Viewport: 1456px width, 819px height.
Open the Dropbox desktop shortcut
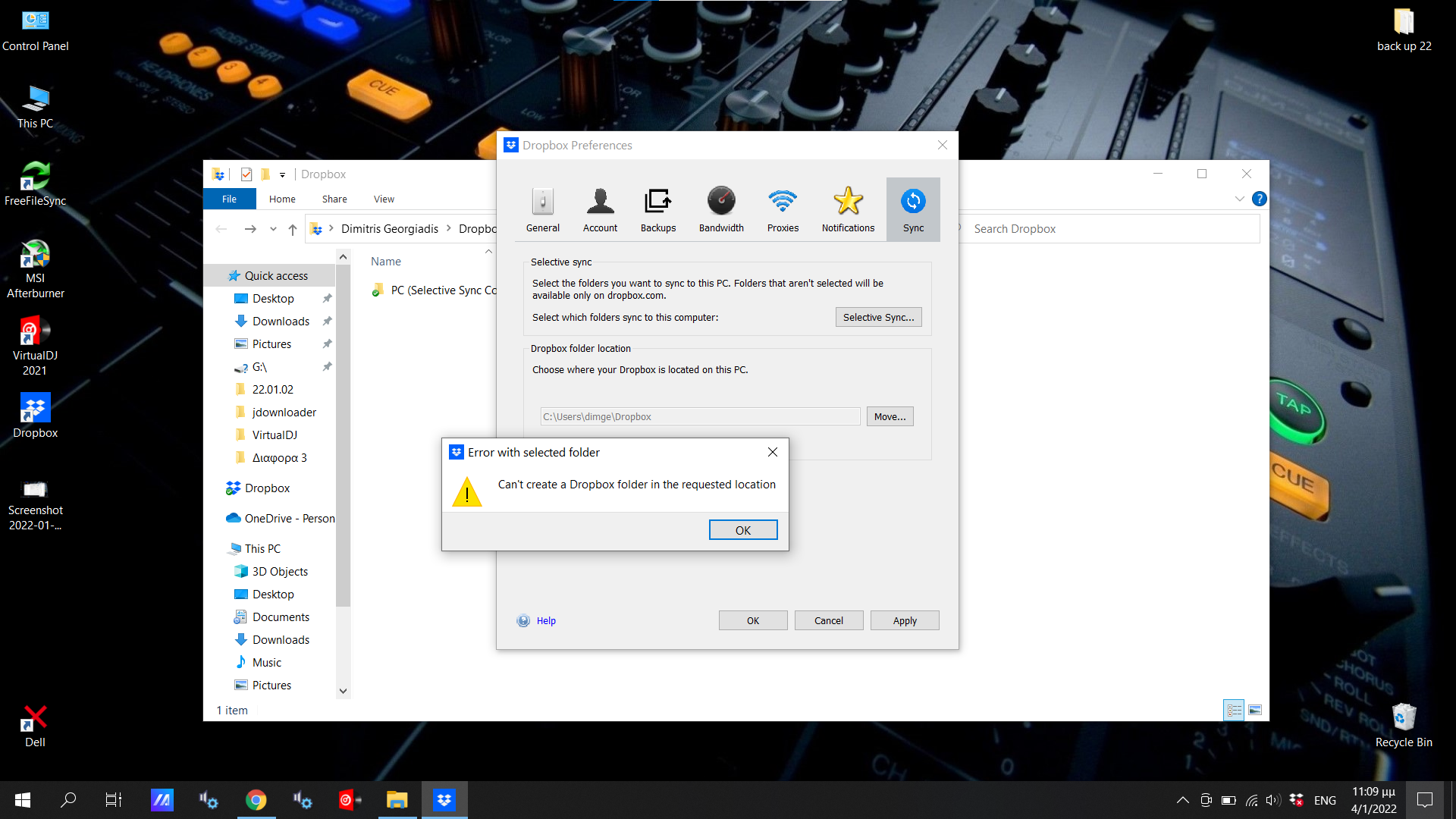[35, 416]
